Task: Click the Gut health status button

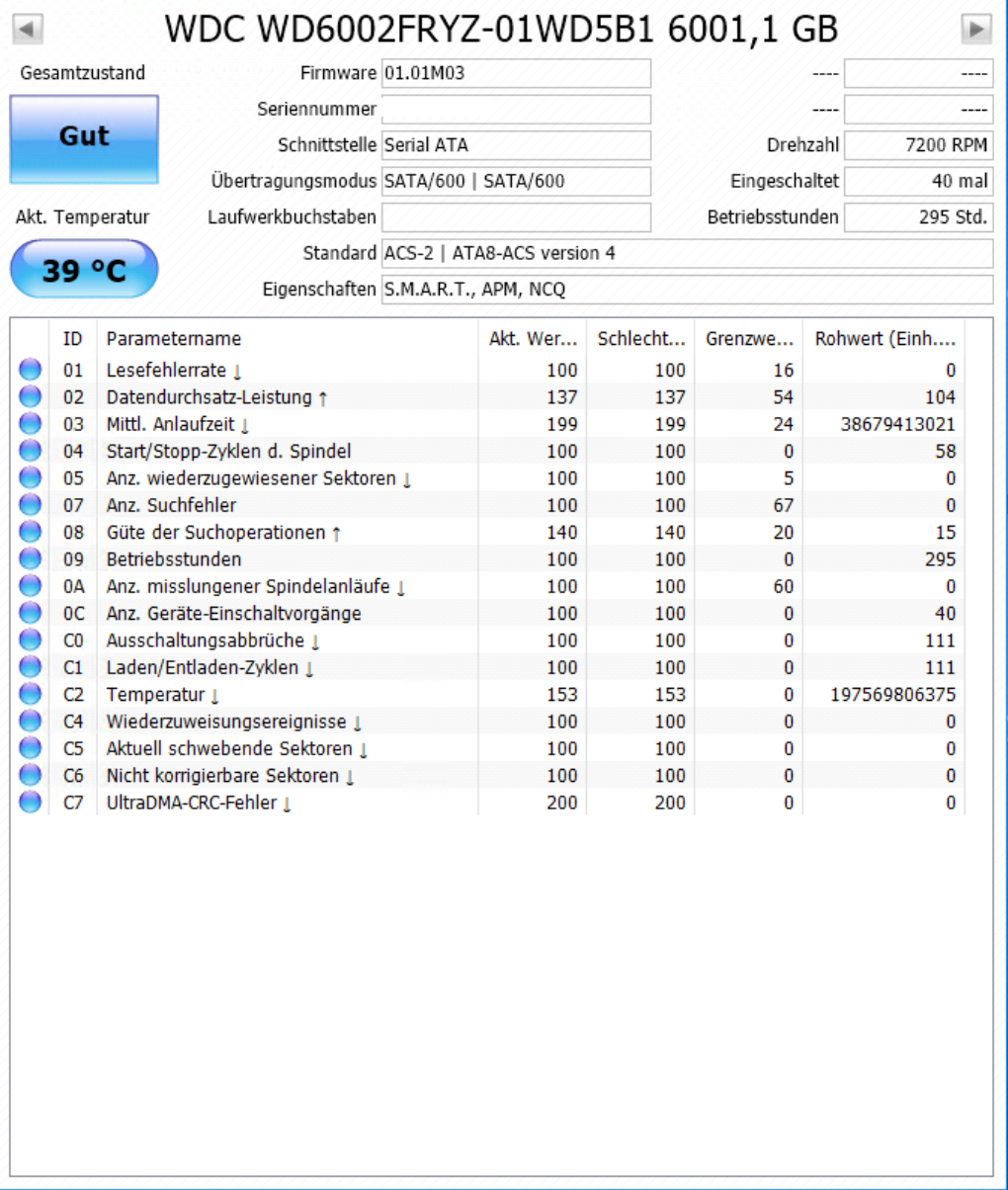Action: pyautogui.click(x=84, y=139)
